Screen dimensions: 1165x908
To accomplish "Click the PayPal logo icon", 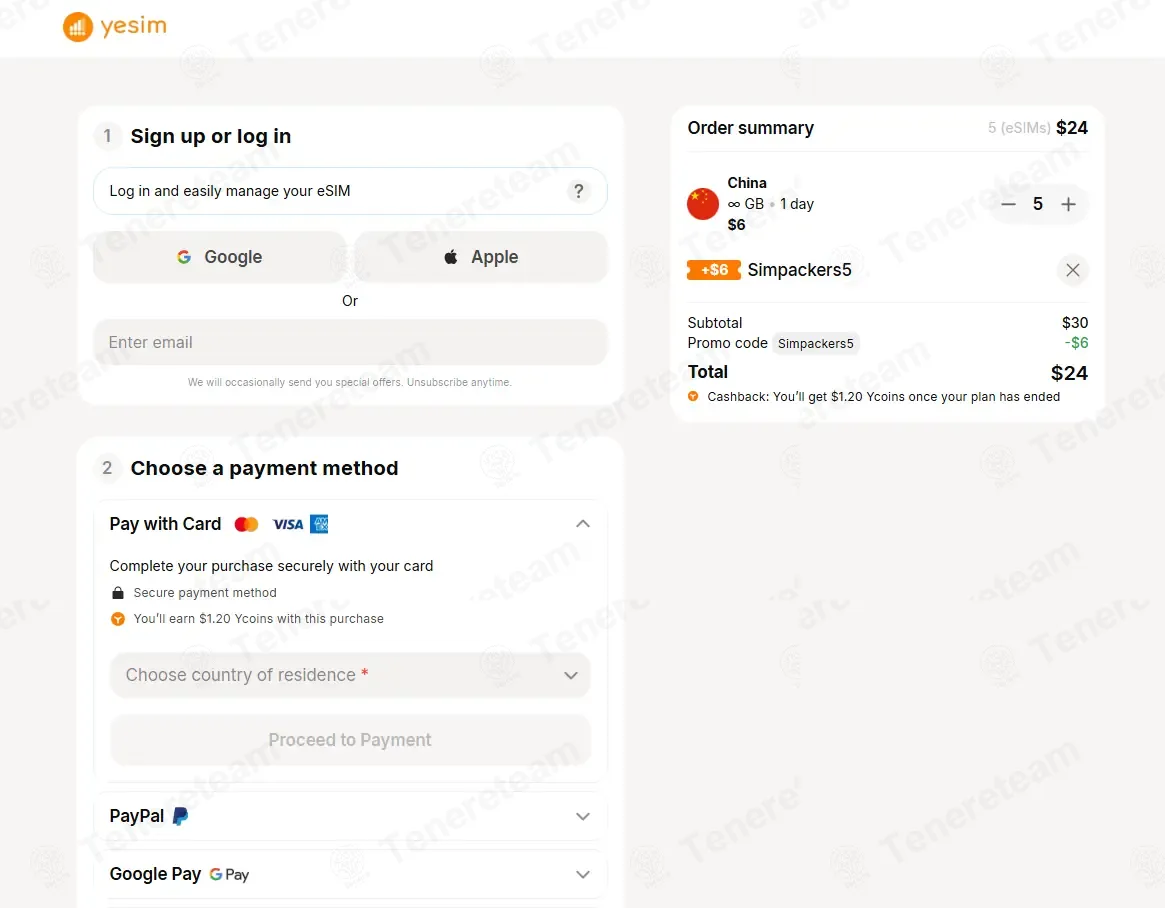I will 180,816.
